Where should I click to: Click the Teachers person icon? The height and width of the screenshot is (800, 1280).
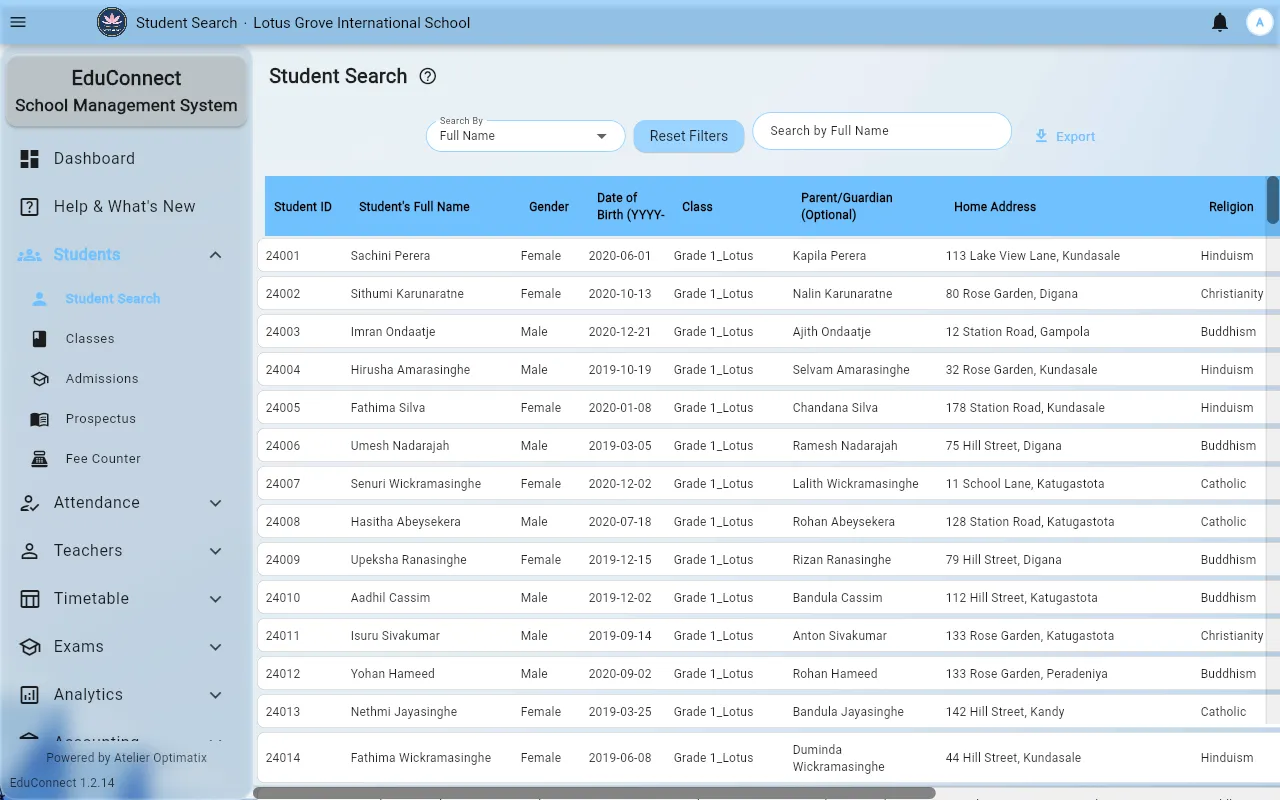click(30, 551)
